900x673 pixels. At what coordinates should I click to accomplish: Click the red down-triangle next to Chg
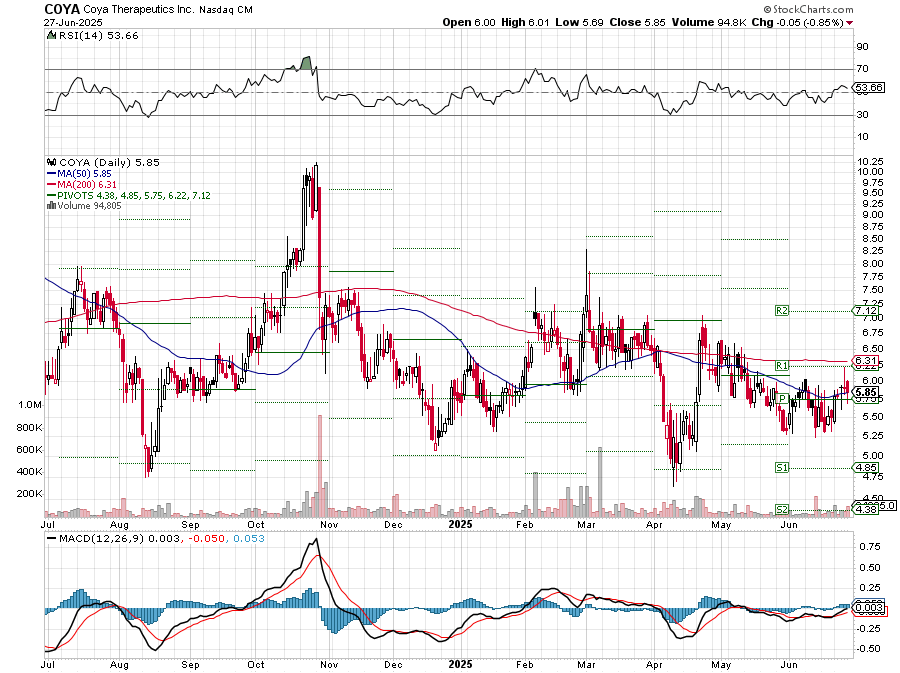(x=849, y=23)
